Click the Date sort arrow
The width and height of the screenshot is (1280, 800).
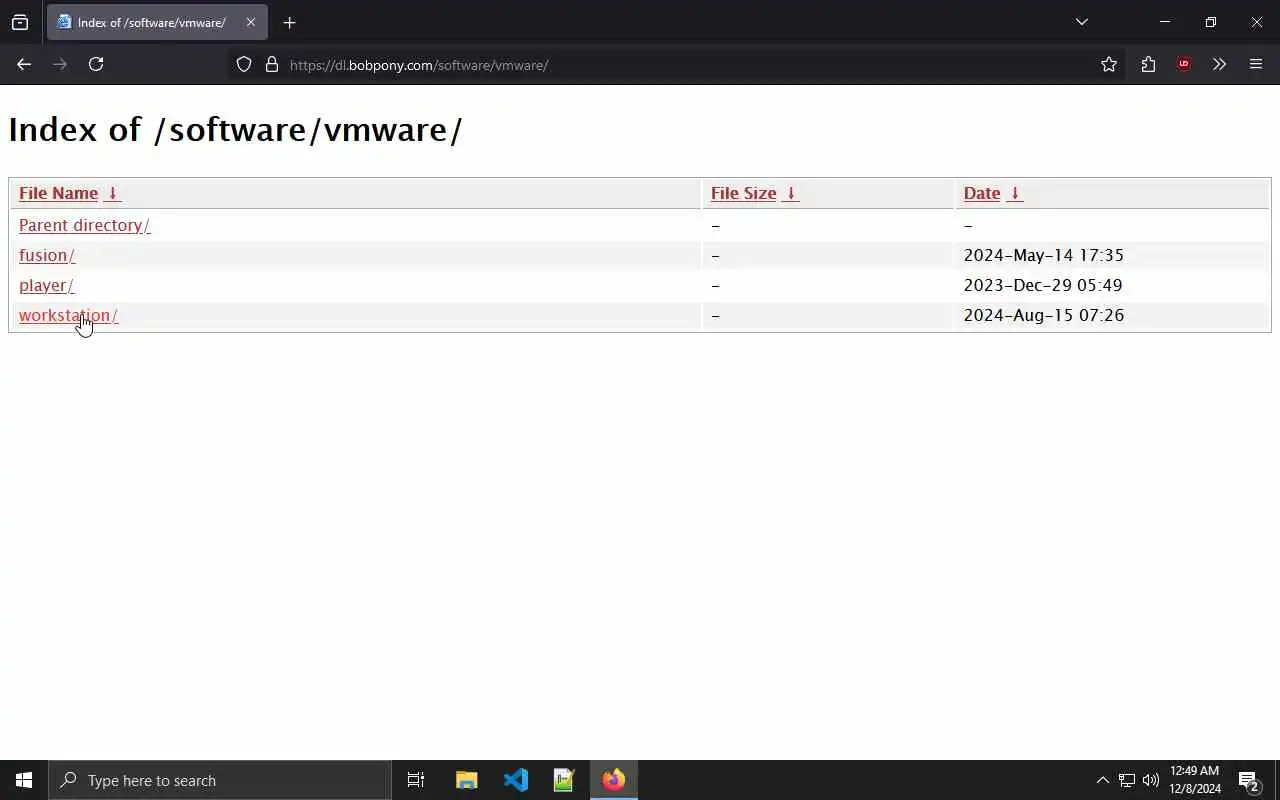pos(1014,193)
